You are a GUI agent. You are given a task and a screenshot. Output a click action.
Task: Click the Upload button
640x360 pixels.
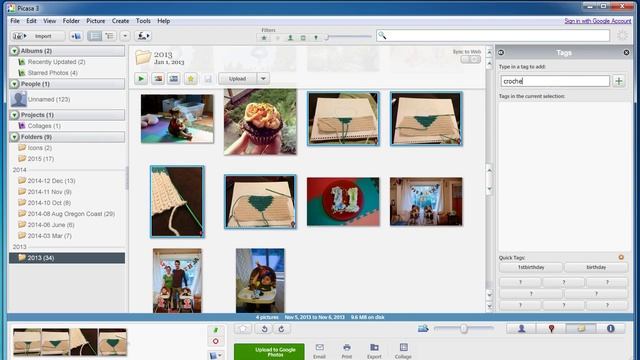238,79
